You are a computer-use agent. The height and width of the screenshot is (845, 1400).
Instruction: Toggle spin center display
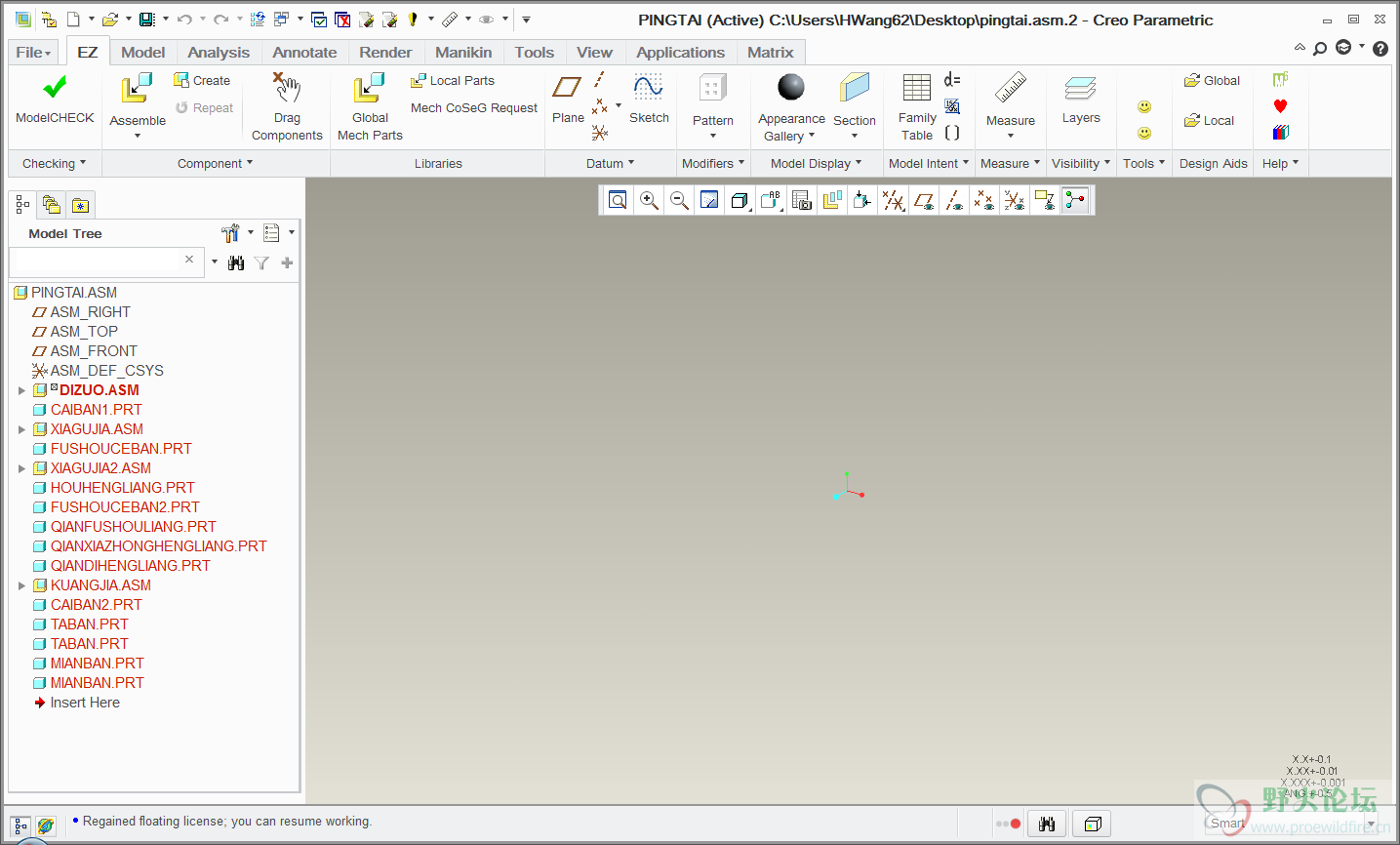click(1075, 200)
